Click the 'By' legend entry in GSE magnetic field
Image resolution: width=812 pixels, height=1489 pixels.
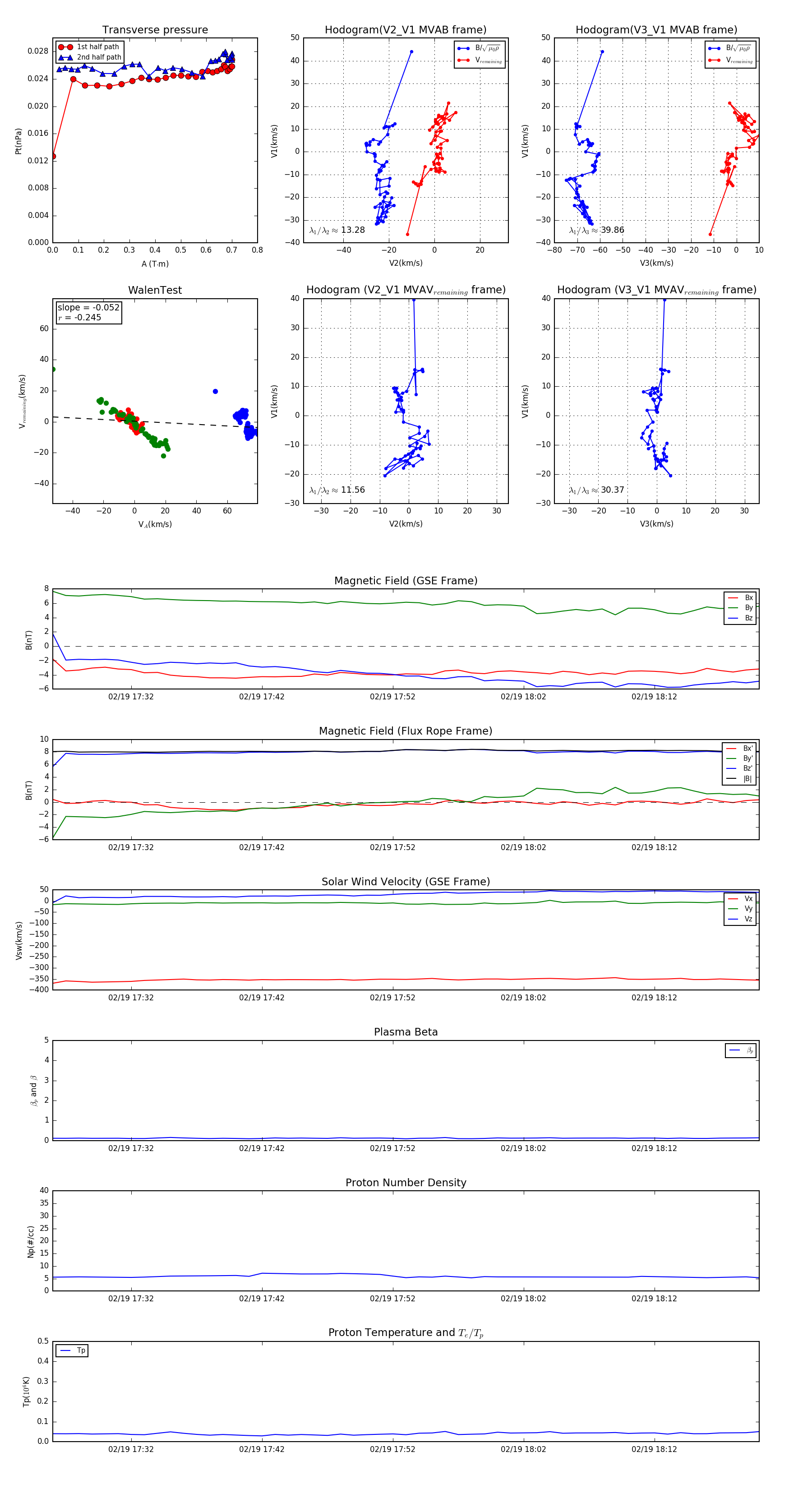coord(740,607)
